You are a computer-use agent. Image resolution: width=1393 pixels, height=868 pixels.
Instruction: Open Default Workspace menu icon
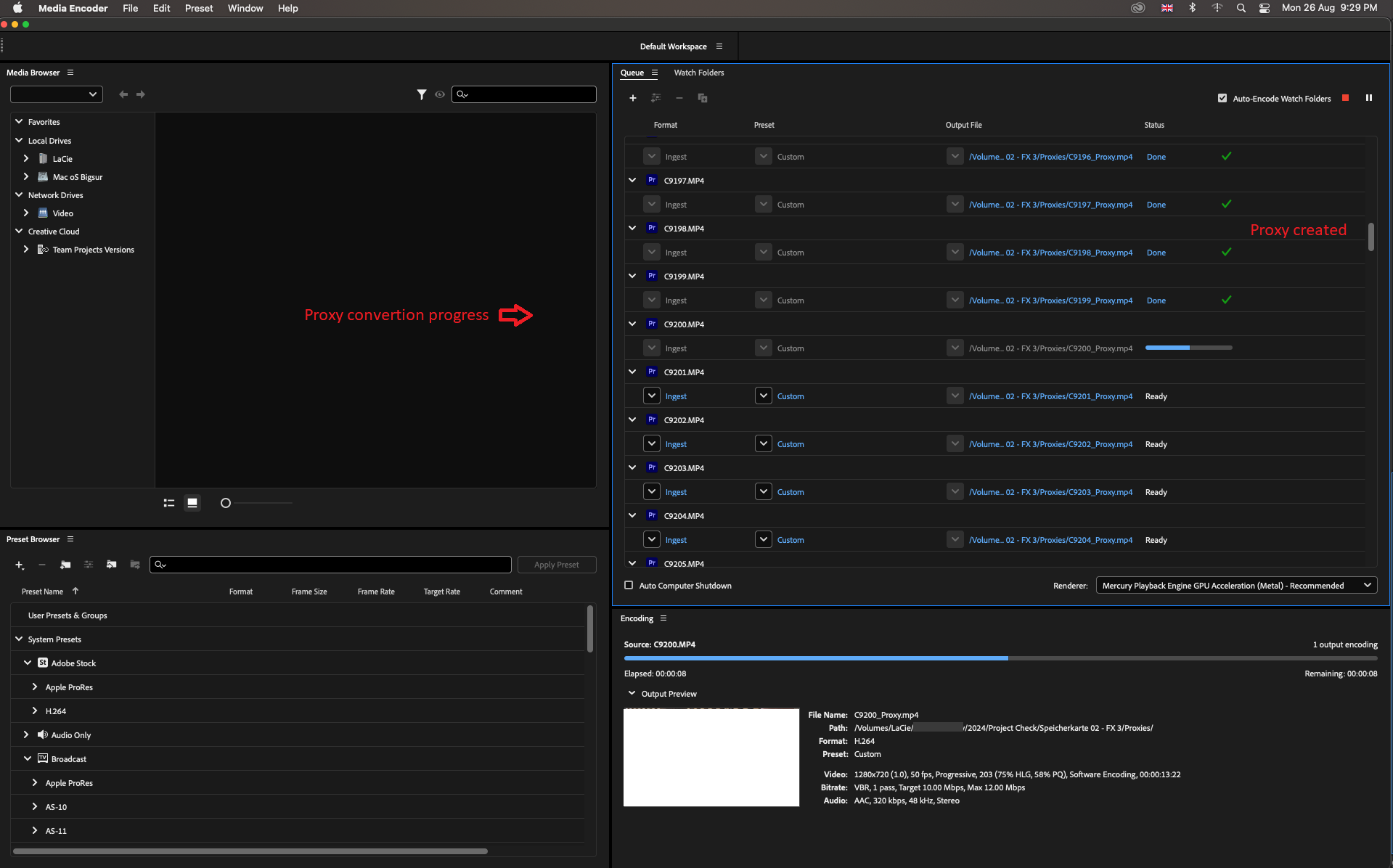point(719,46)
